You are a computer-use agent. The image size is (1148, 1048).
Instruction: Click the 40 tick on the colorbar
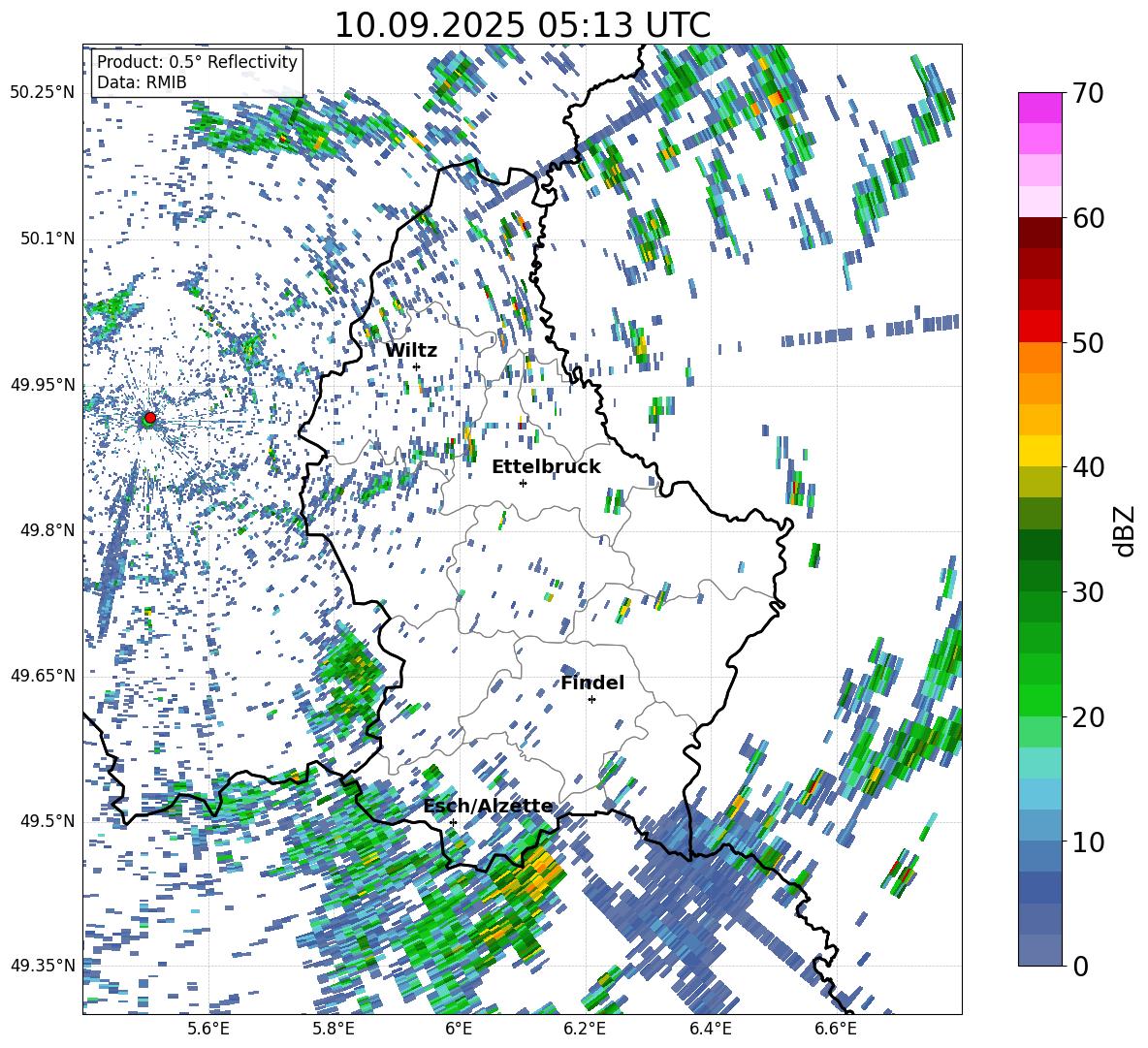[1089, 467]
